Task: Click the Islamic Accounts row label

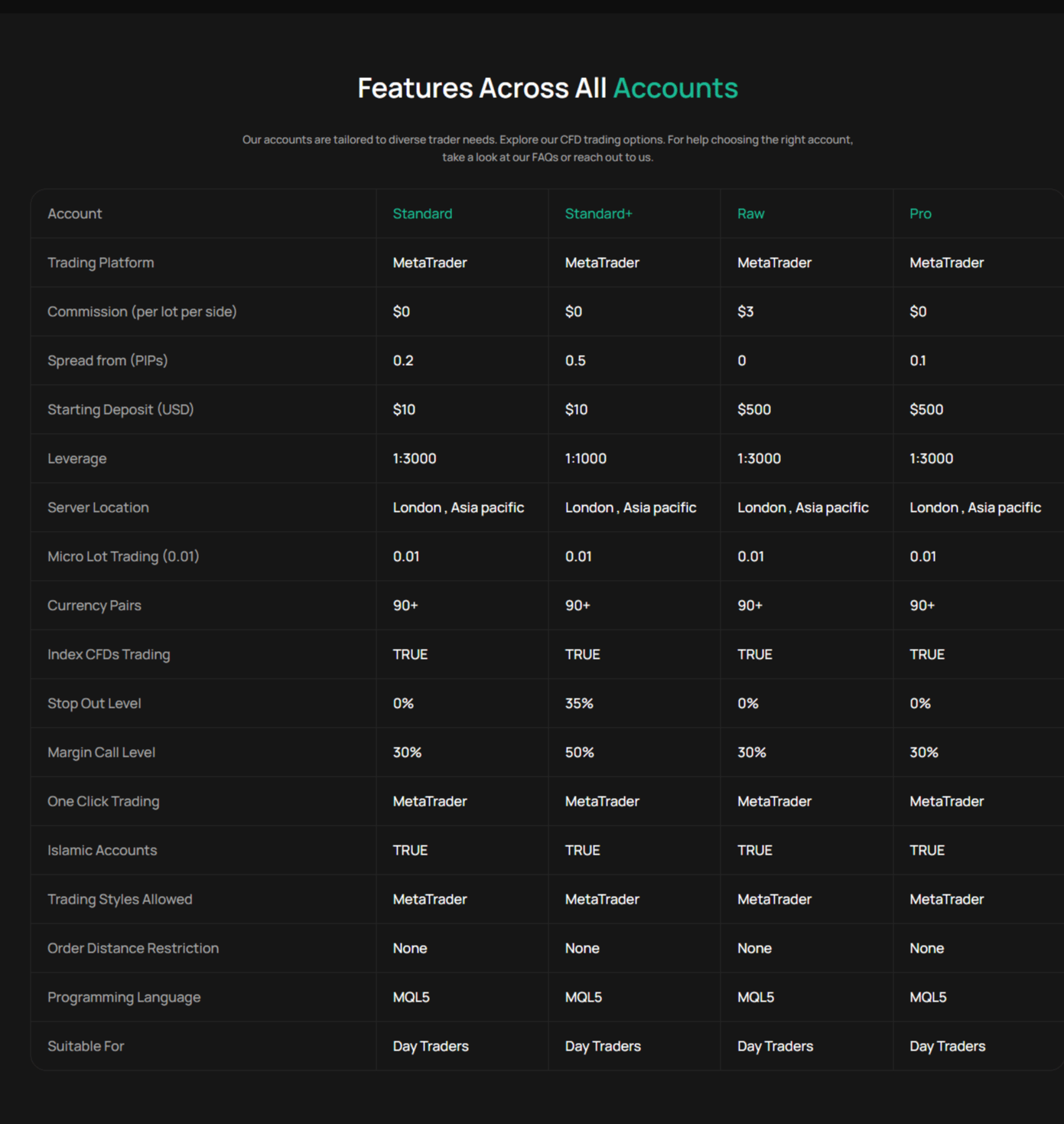Action: (102, 850)
